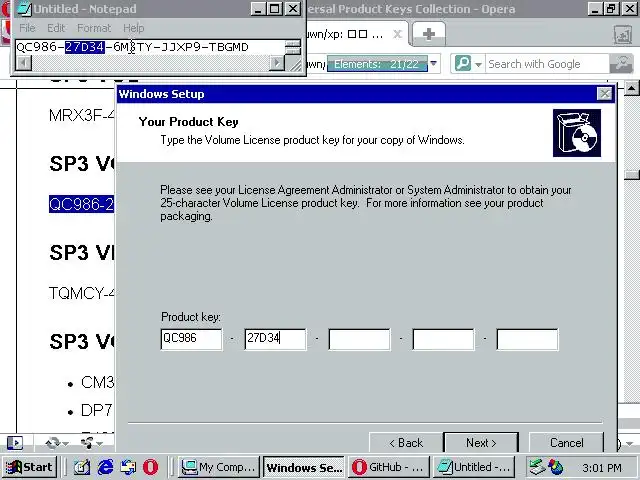The width and height of the screenshot is (640, 480).
Task: Click the Notepad title bar icon
Action: [x=24, y=9]
